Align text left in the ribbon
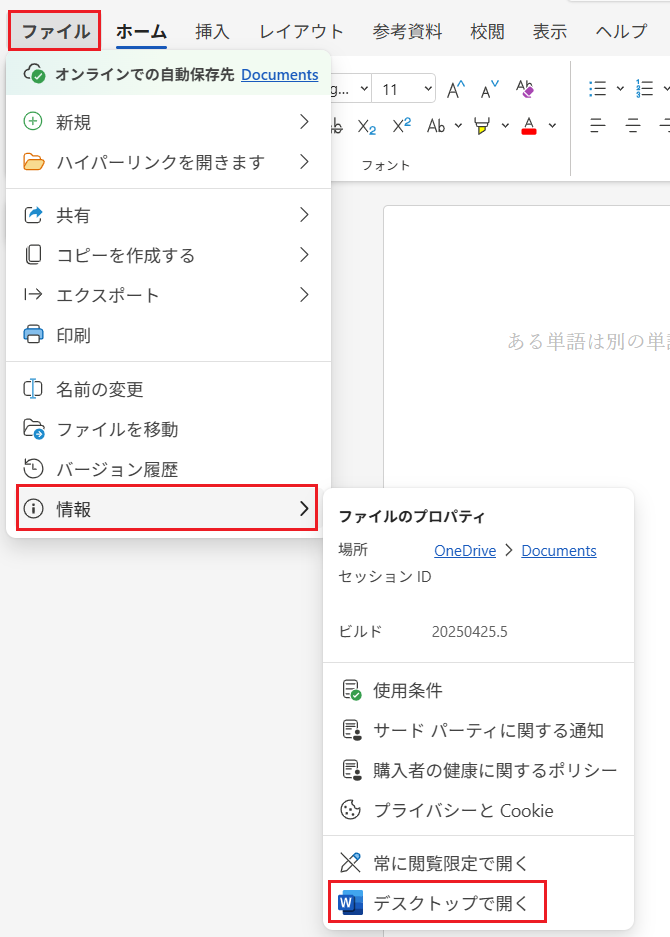This screenshot has height=937, width=670. pyautogui.click(x=598, y=126)
